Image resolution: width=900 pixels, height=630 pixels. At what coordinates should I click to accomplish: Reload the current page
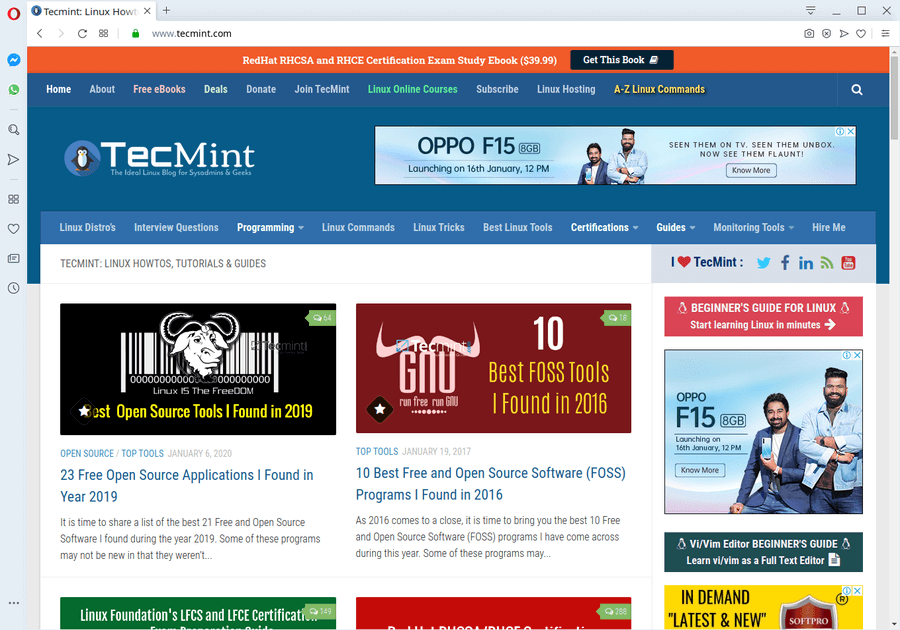[x=82, y=33]
